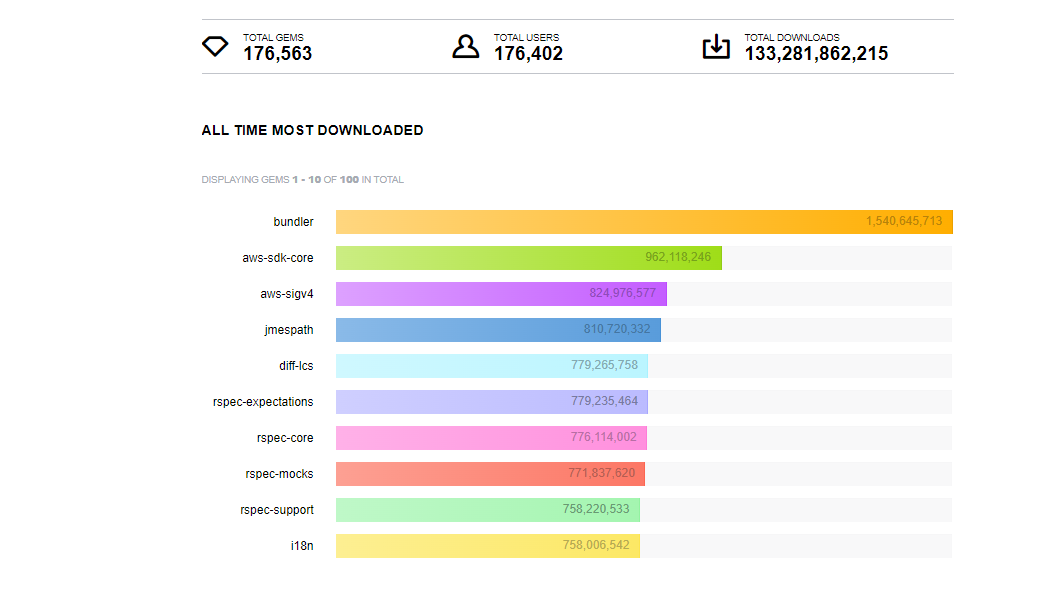The image size is (1038, 604).
Task: Open the i18n gem link
Action: pyautogui.click(x=302, y=546)
